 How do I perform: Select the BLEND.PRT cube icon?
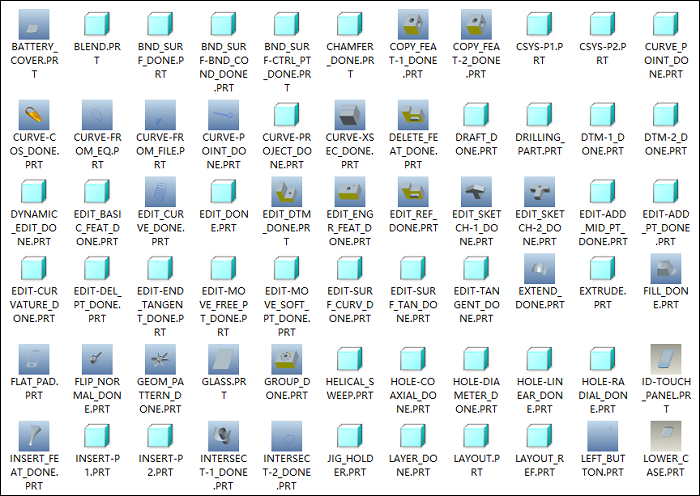point(97,24)
